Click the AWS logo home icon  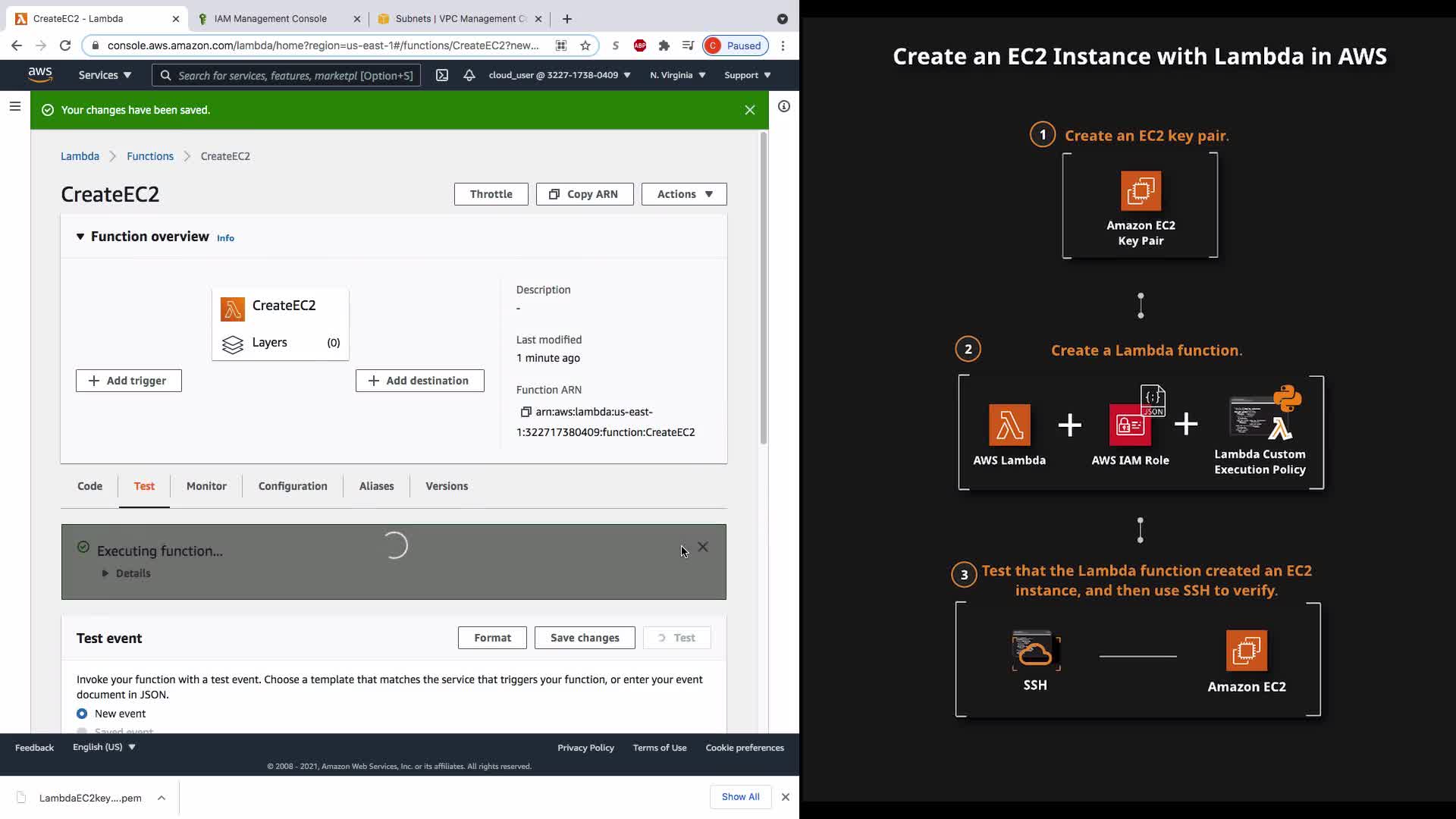40,74
